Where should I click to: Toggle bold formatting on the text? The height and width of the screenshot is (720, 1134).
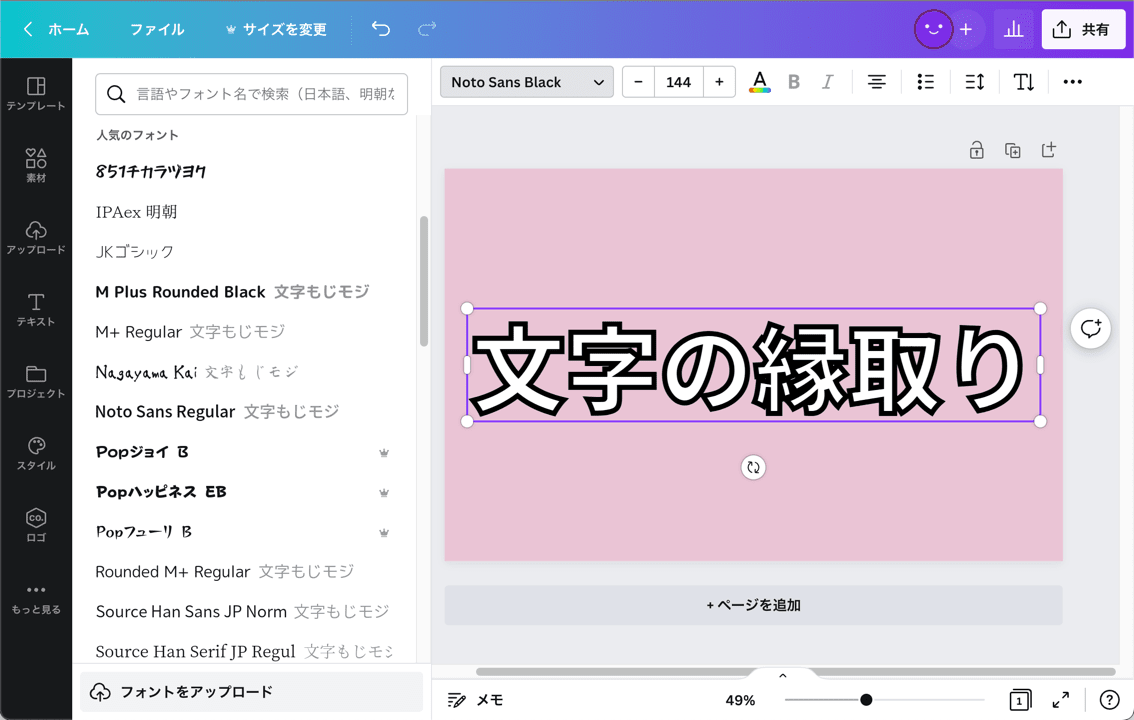[x=794, y=81]
